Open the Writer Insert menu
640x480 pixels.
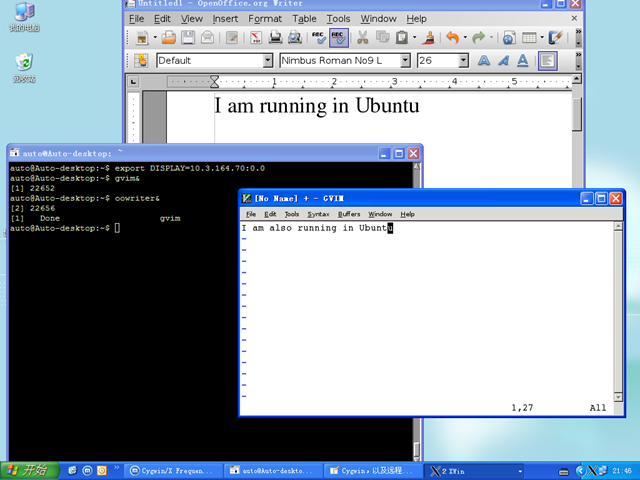point(225,19)
